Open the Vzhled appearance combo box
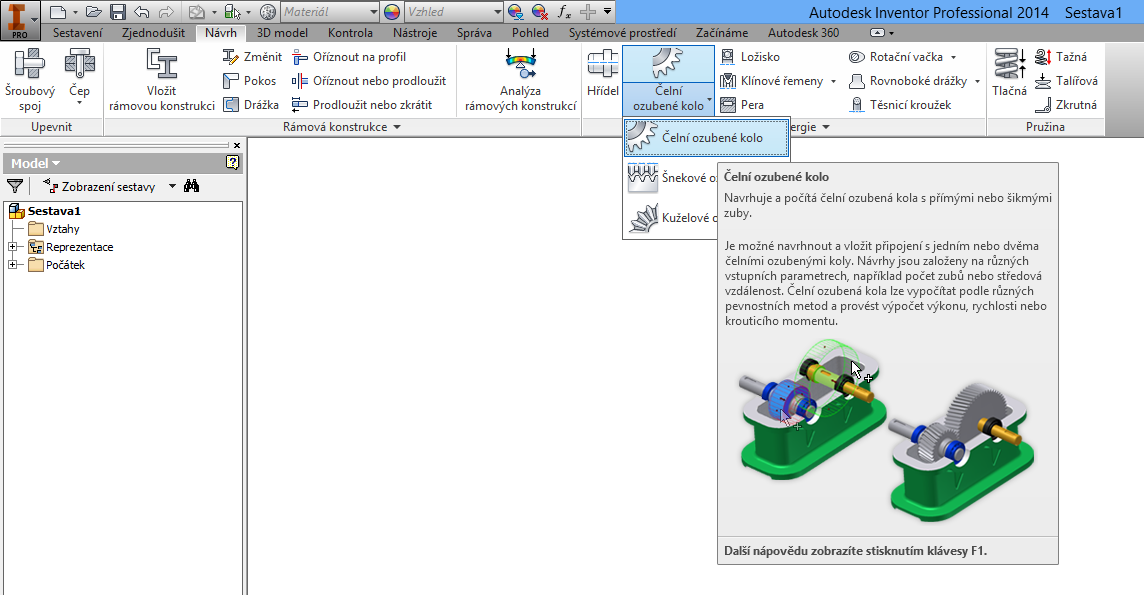The height and width of the screenshot is (595, 1144). [x=454, y=12]
